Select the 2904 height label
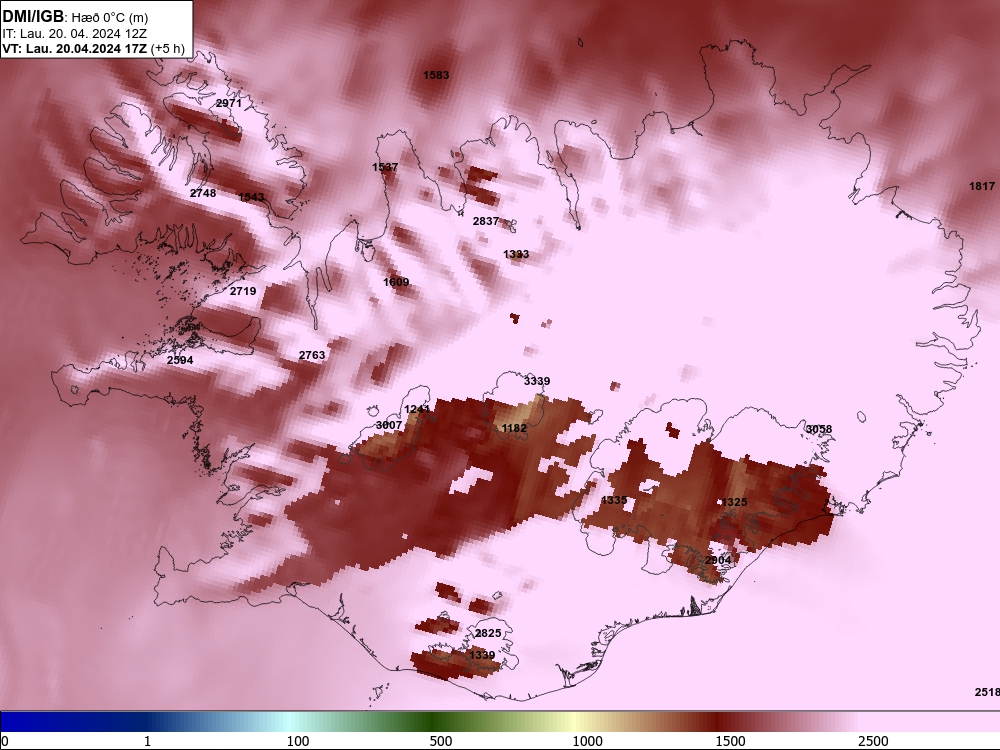Viewport: 1000px width, 750px height. coord(718,561)
